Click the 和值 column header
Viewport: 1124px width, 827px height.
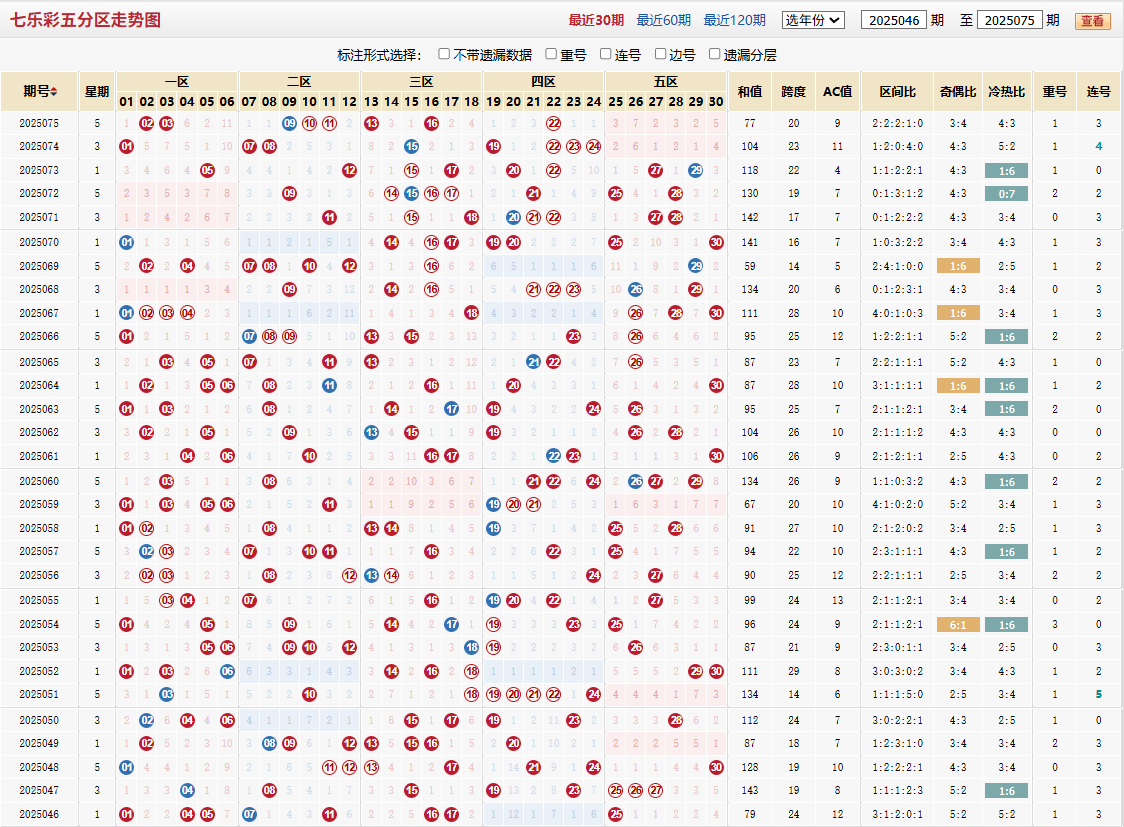click(x=750, y=92)
